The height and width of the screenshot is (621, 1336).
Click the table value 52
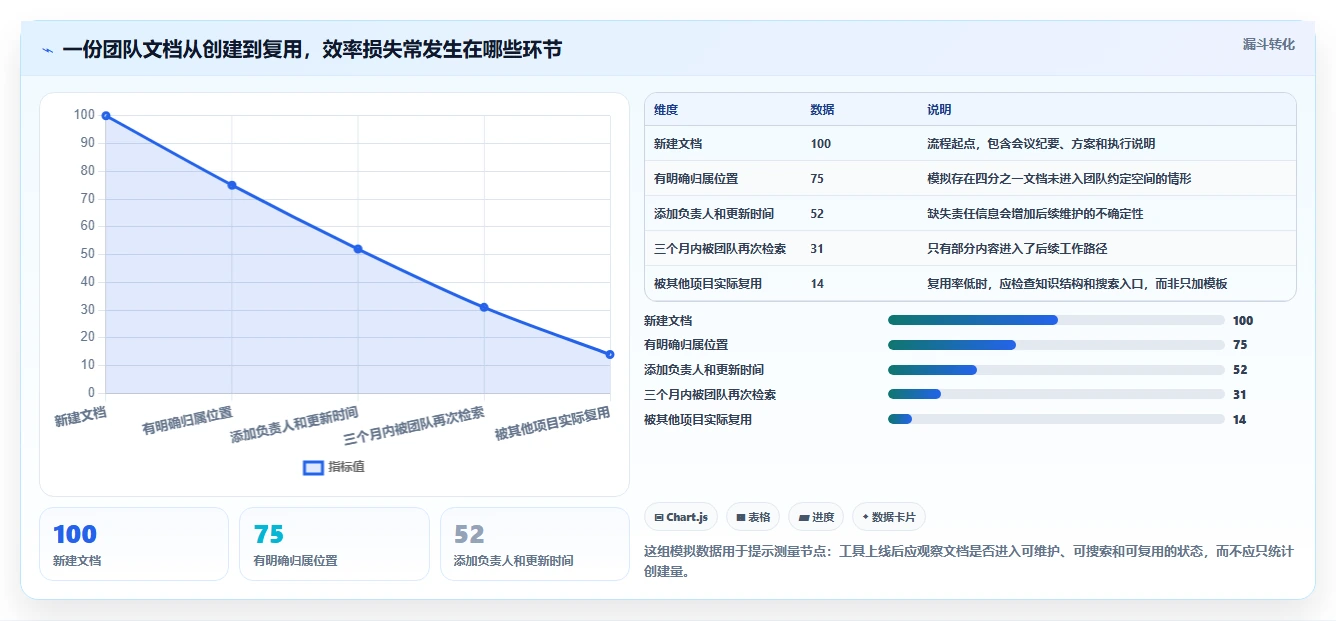(817, 214)
